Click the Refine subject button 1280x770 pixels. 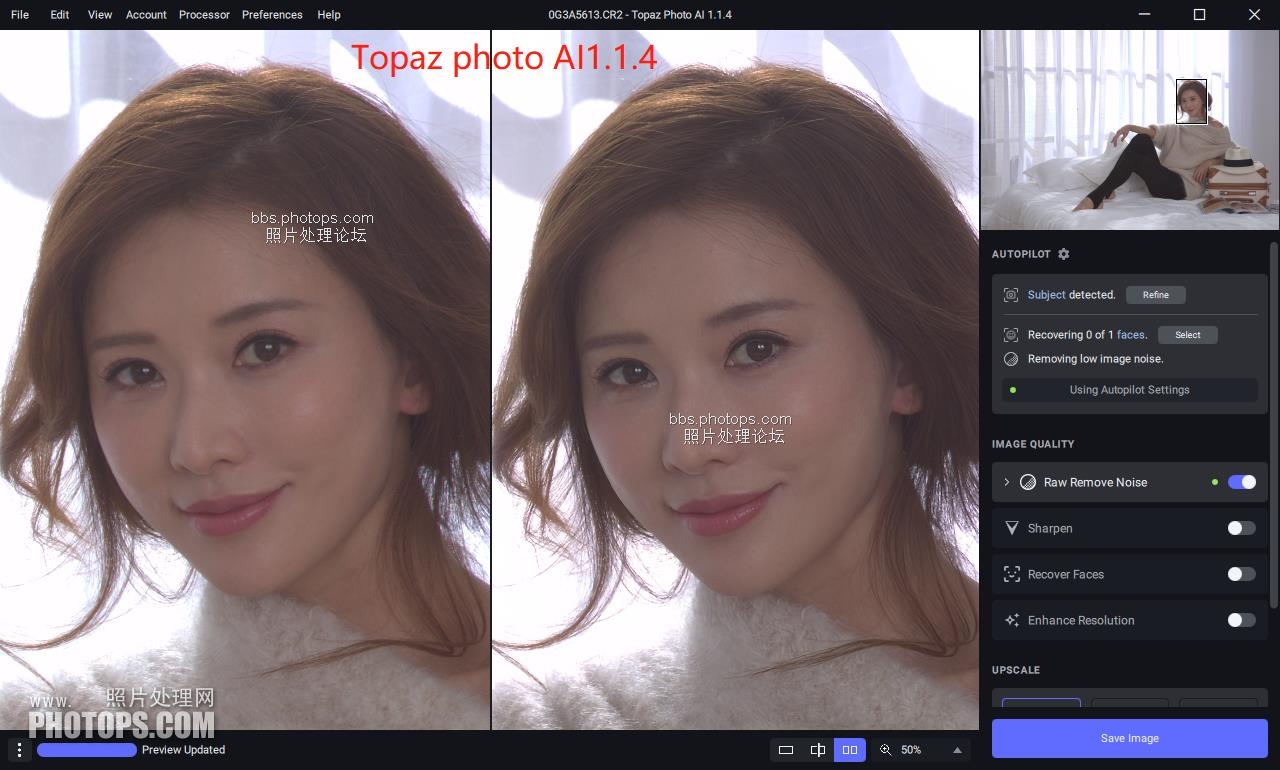(x=1156, y=295)
